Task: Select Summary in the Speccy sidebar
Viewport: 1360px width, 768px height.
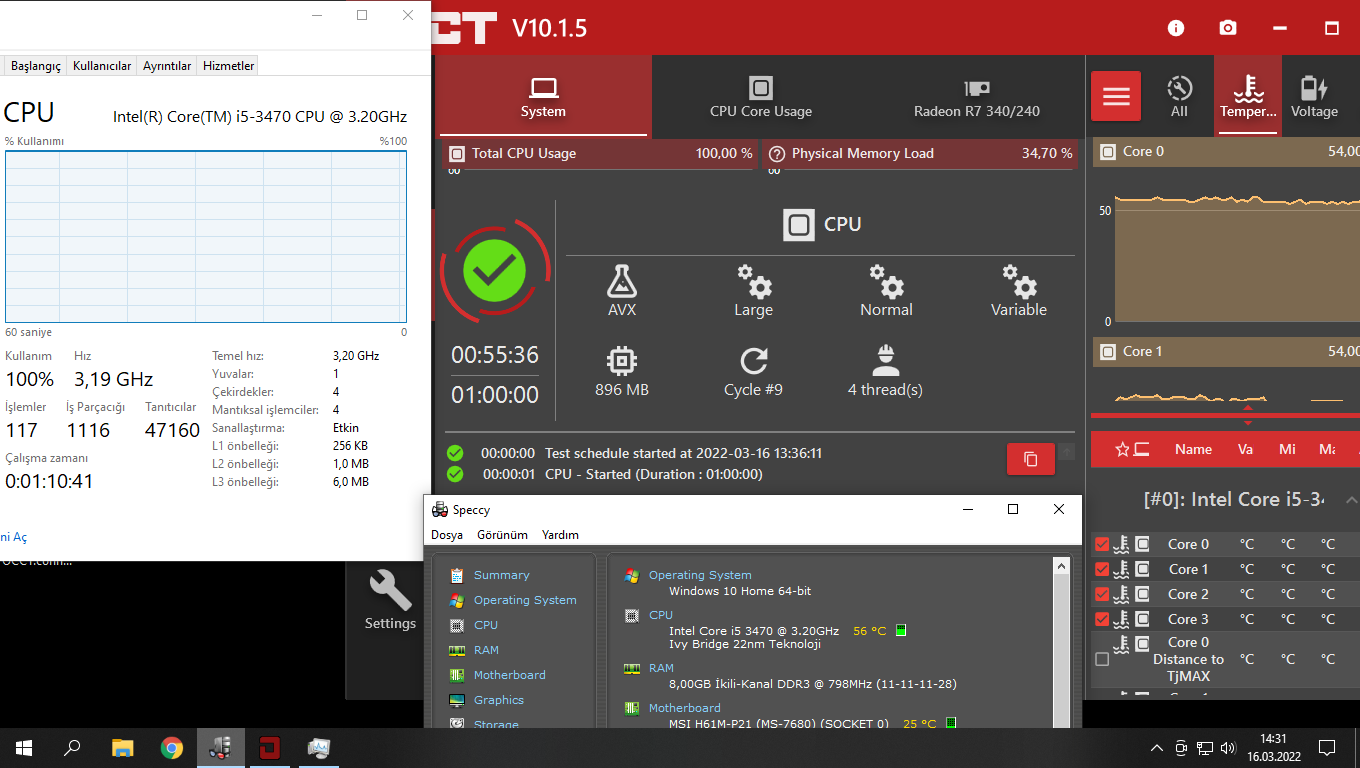Action: click(x=502, y=575)
